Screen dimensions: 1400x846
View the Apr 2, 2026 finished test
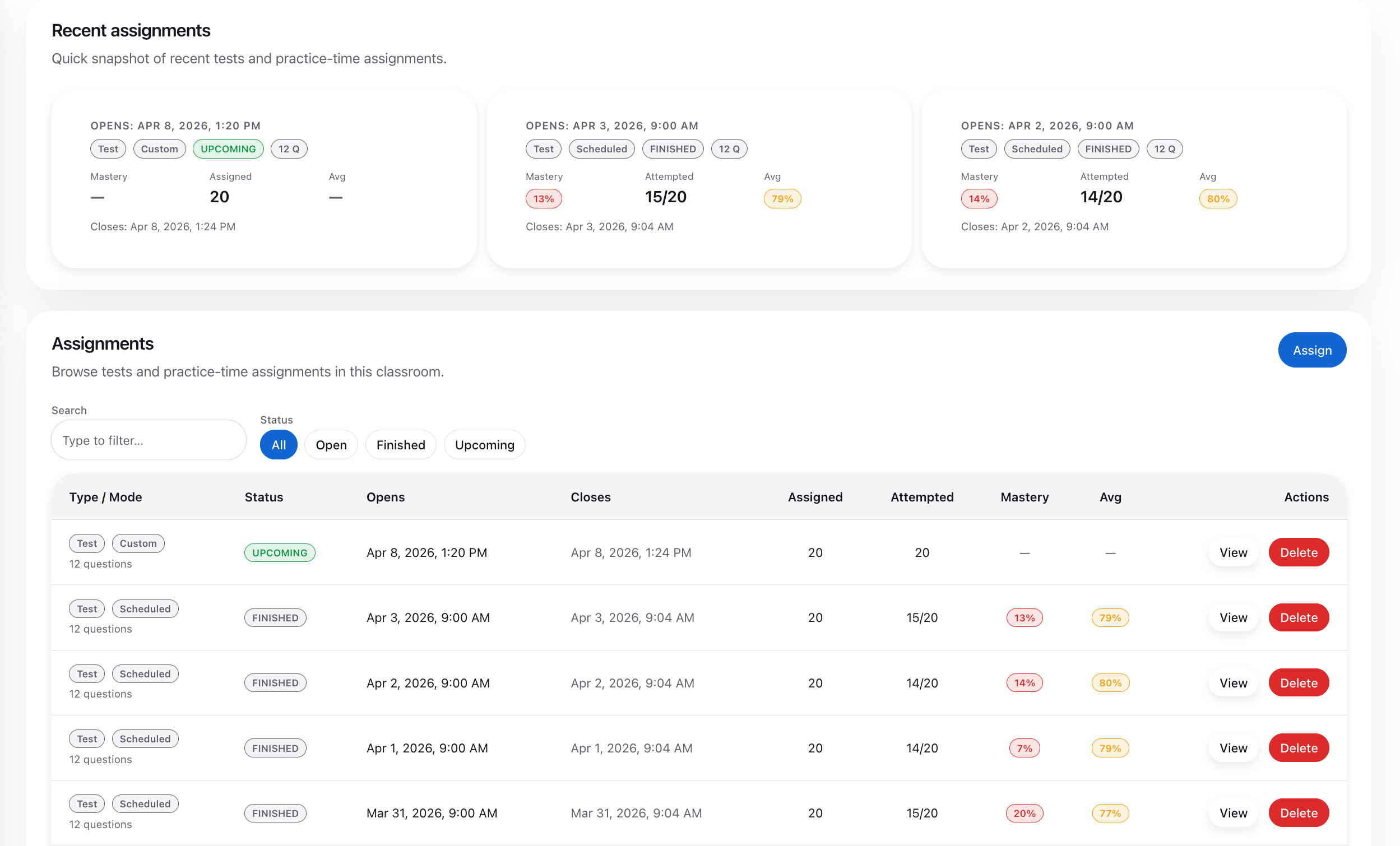(x=1233, y=683)
